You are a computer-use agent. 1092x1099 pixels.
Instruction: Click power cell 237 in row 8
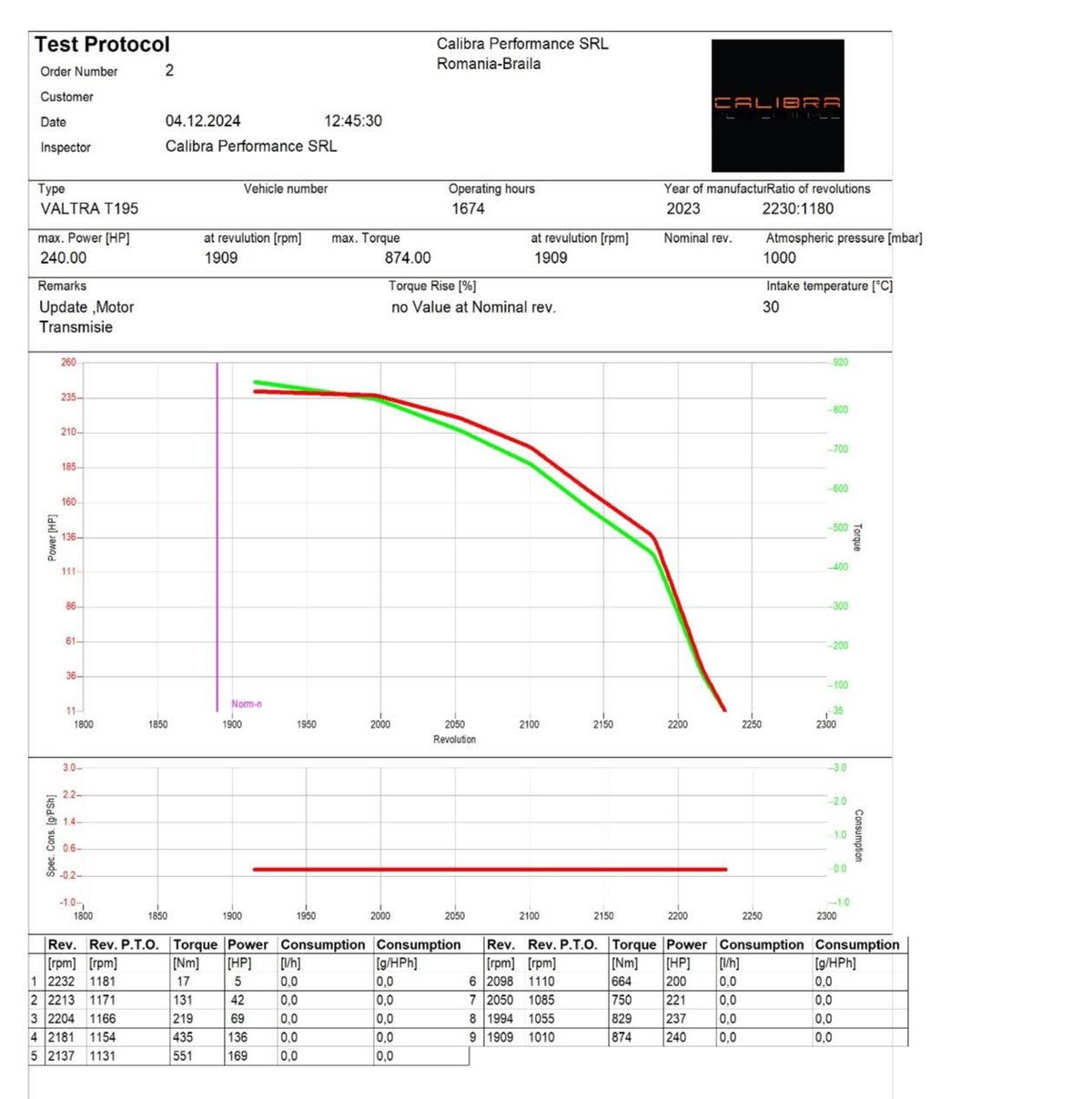coord(676,1019)
